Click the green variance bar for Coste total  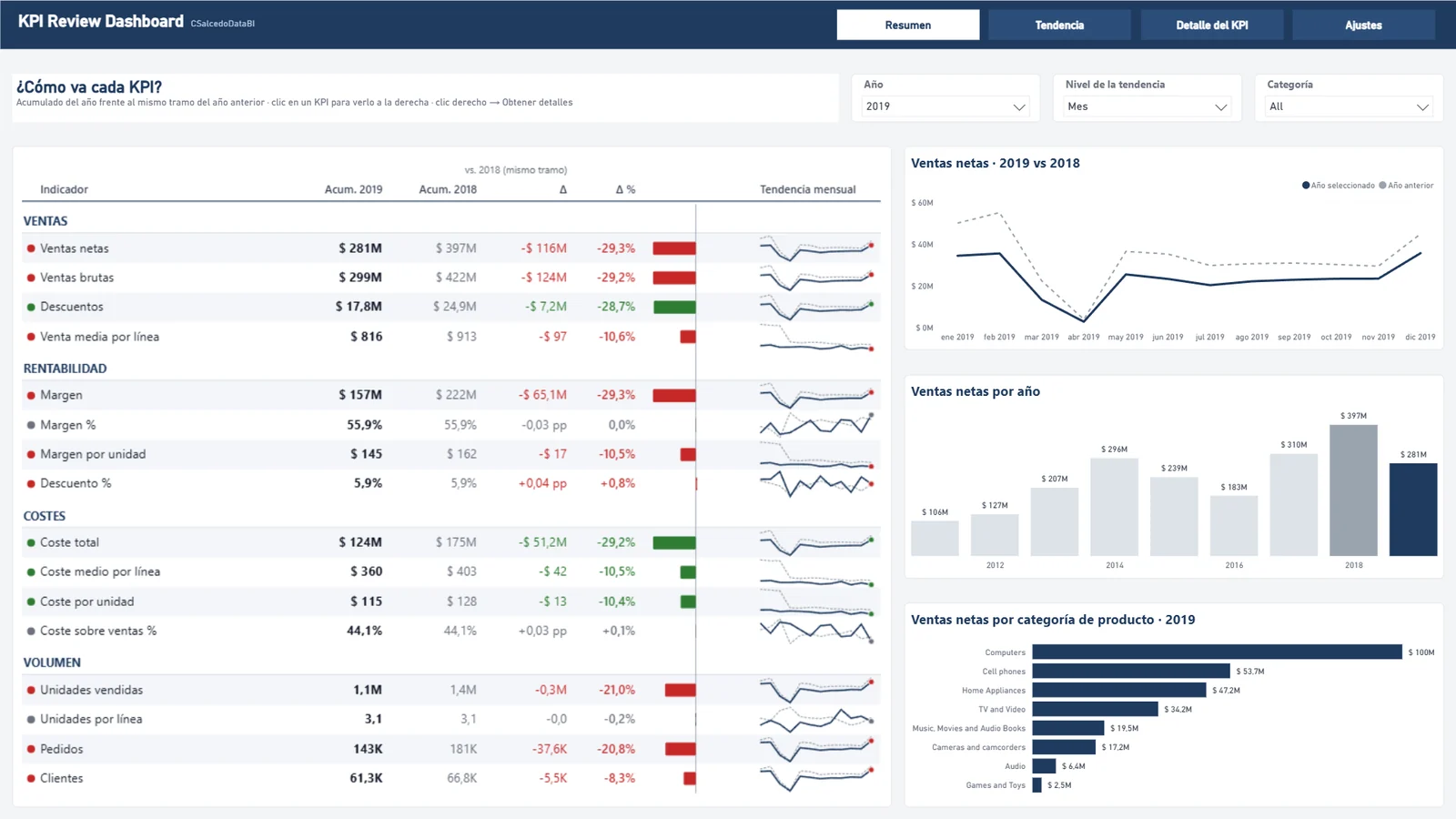pos(674,542)
